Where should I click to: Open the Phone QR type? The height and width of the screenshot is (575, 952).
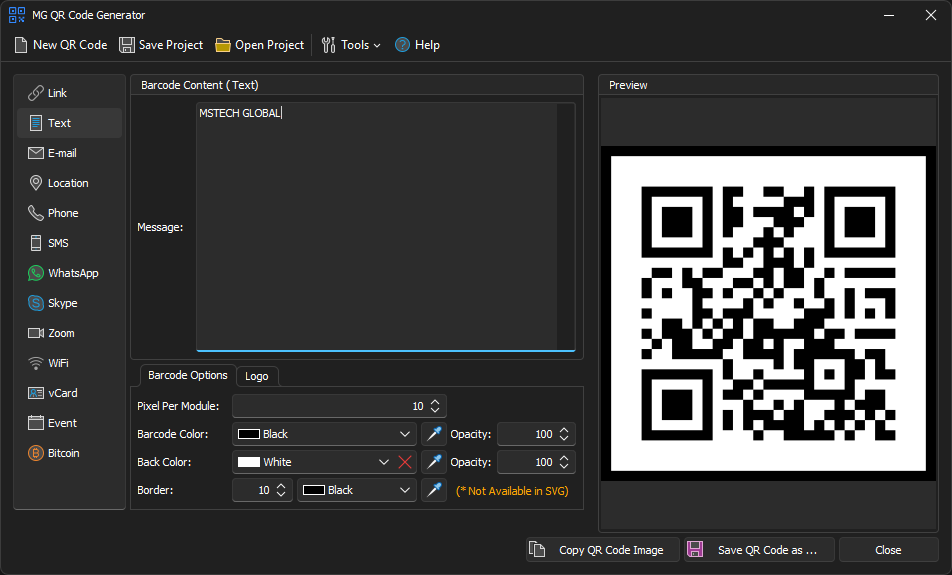69,213
